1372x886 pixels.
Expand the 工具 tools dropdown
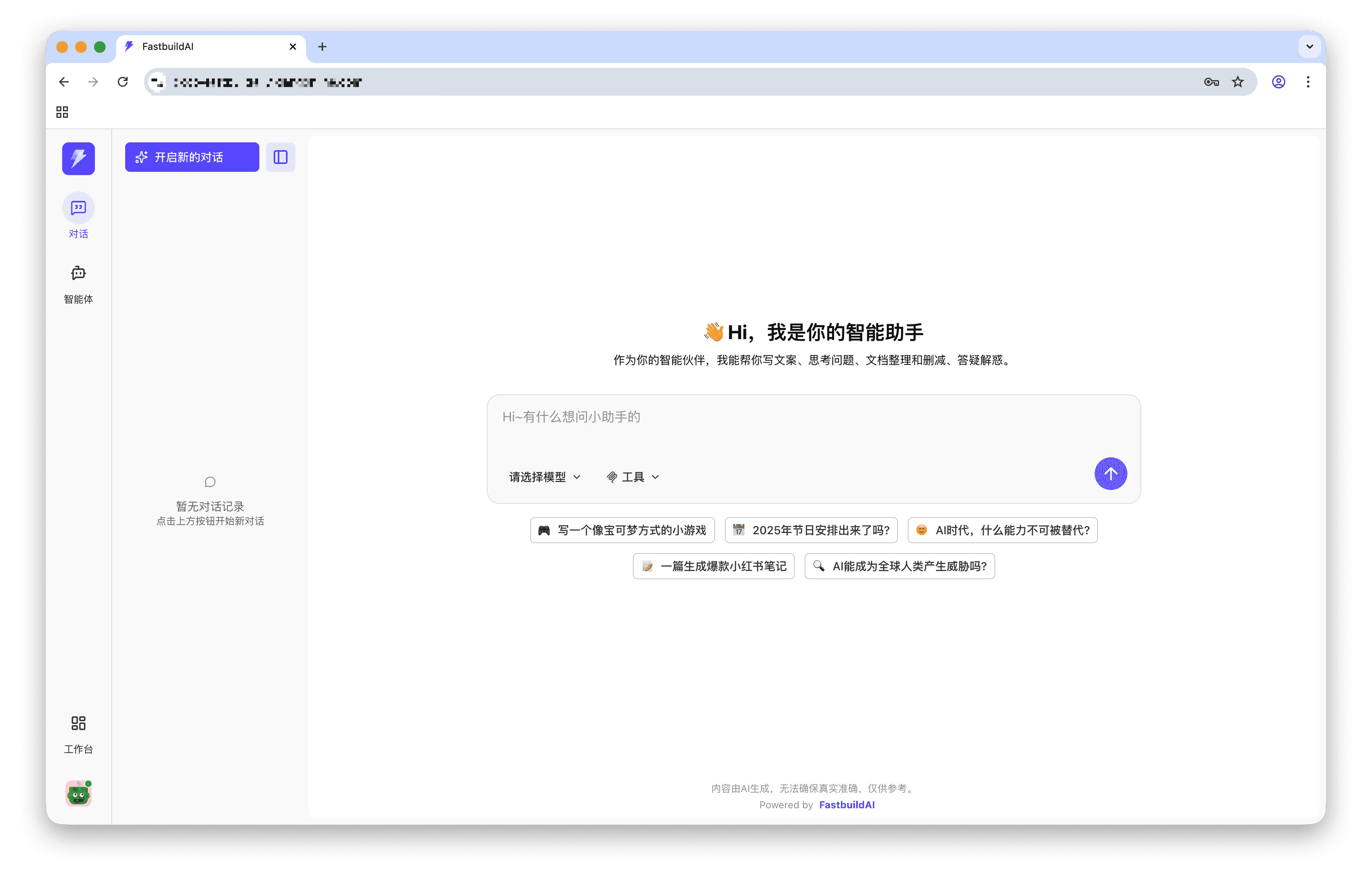coord(633,477)
